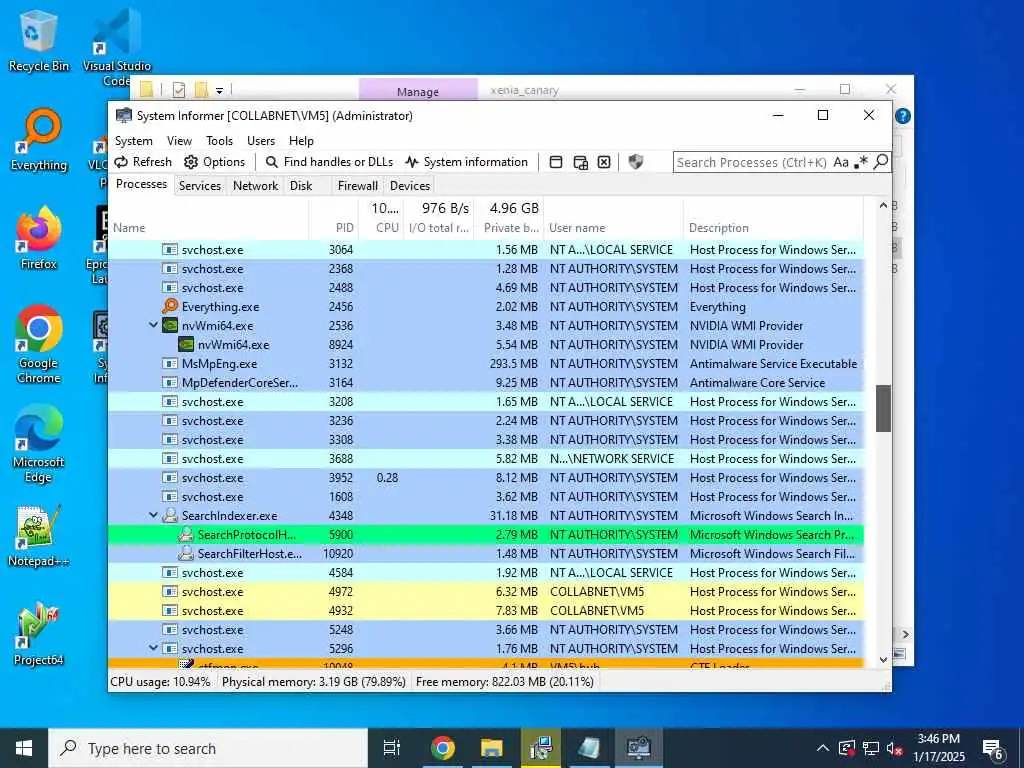
Task: Select the Processes tab
Action: coord(141,184)
